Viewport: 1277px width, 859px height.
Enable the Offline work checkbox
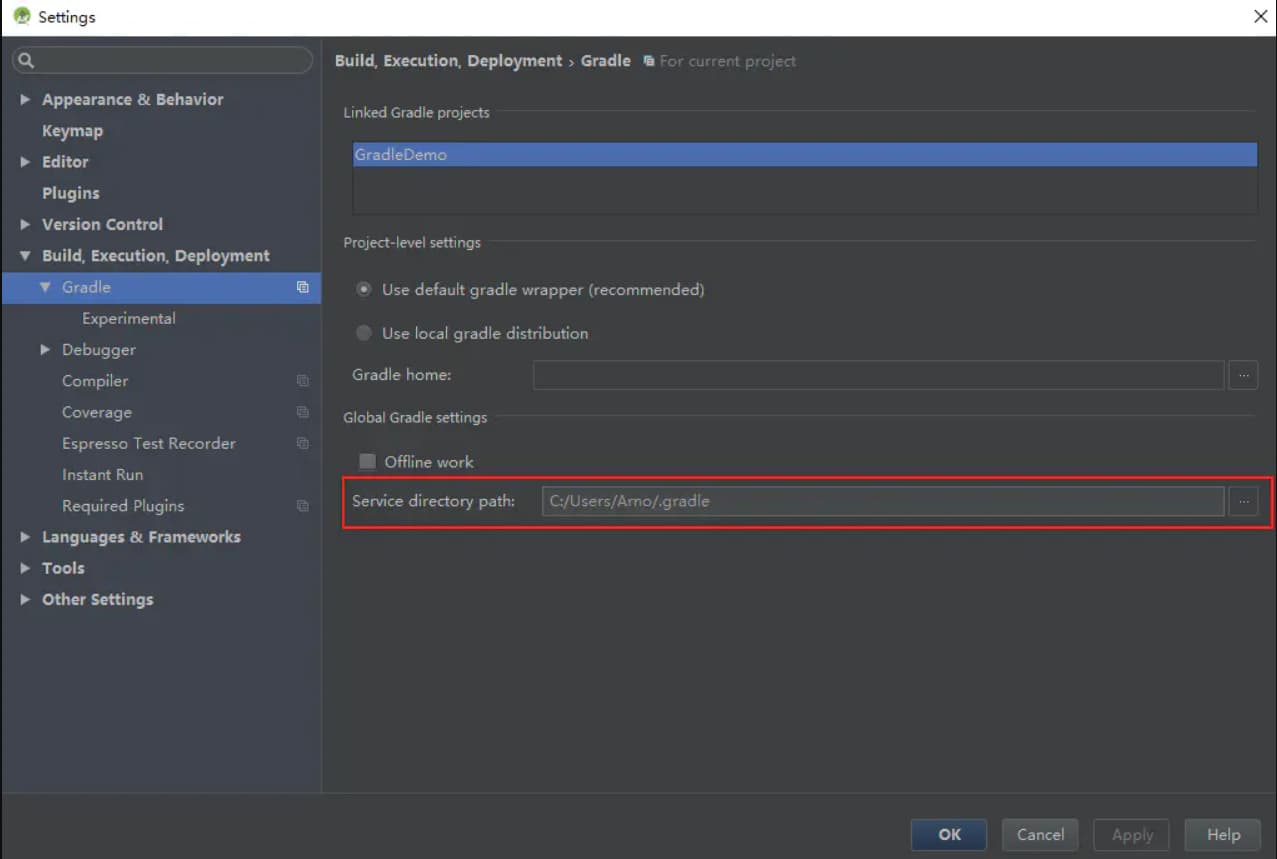coord(368,461)
